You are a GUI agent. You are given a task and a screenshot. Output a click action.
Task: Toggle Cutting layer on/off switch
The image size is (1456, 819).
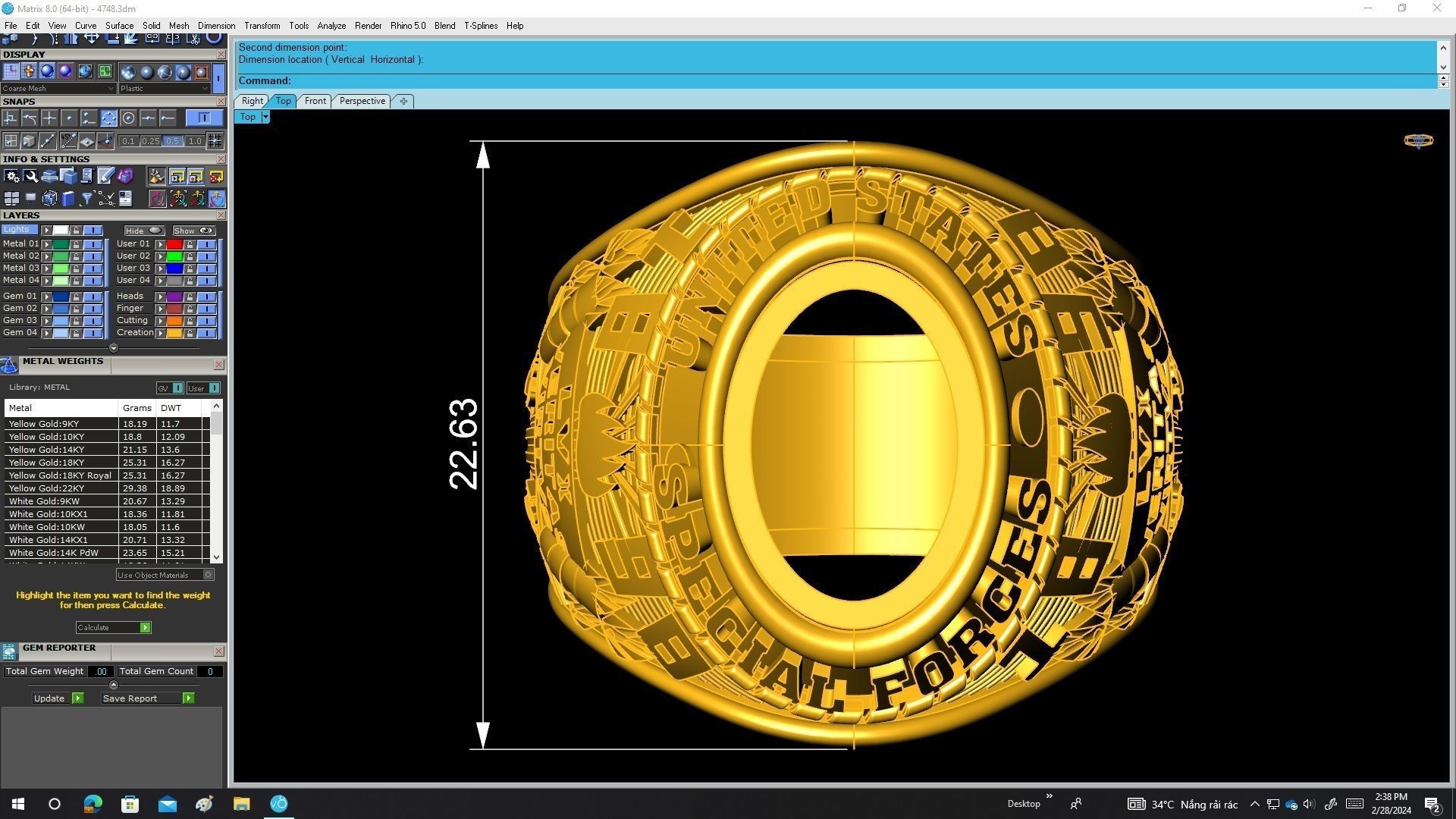(x=206, y=321)
